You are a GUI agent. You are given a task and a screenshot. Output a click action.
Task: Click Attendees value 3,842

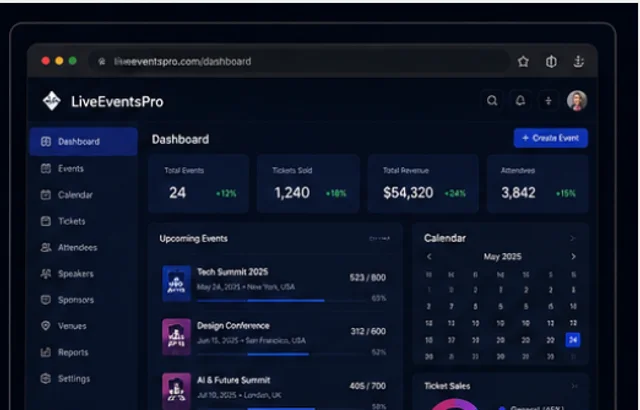[518, 193]
